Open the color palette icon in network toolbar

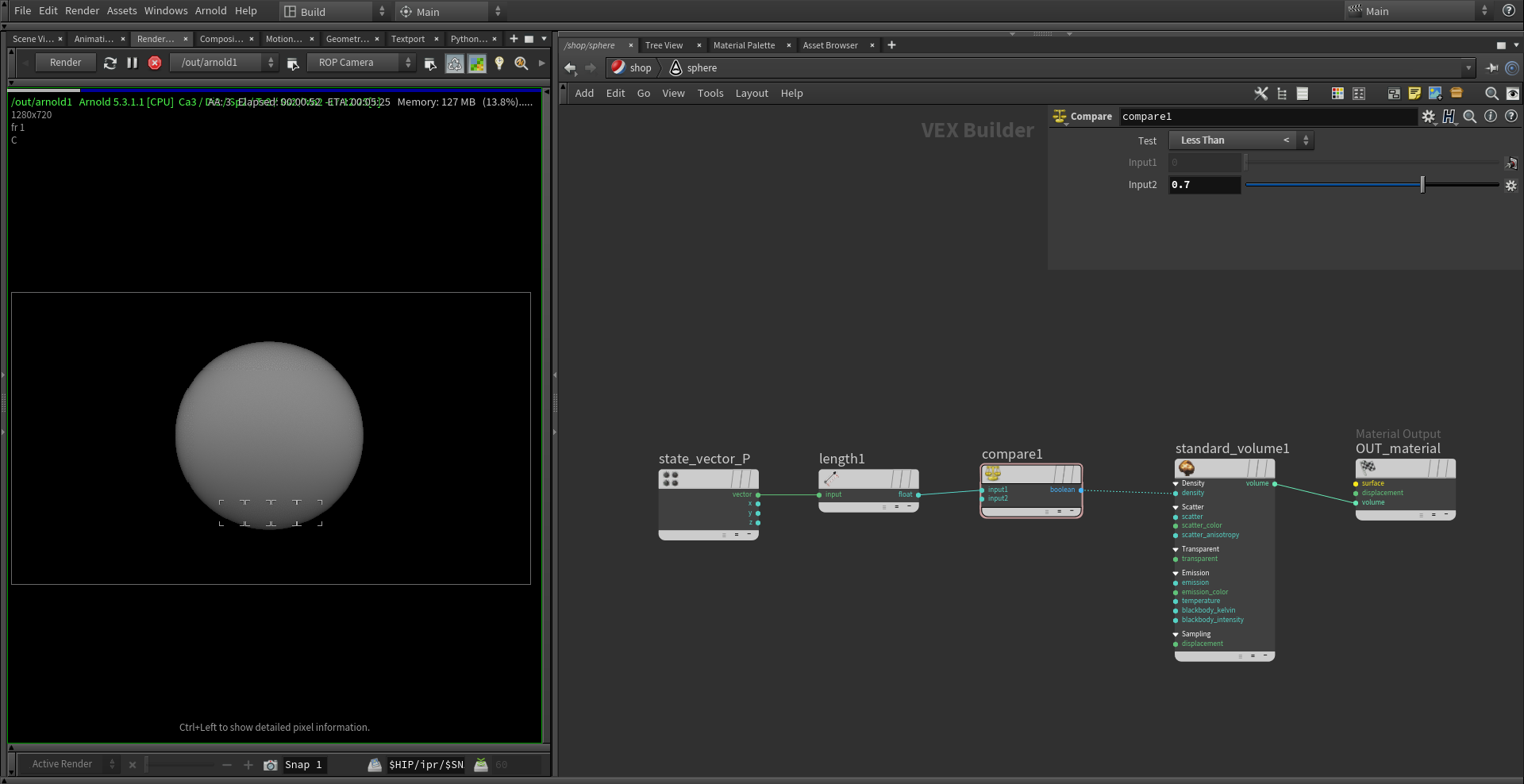pyautogui.click(x=1337, y=93)
